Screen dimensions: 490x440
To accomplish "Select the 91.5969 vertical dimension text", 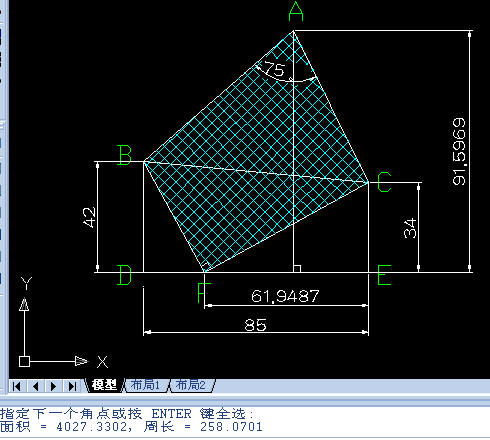I will point(459,151).
